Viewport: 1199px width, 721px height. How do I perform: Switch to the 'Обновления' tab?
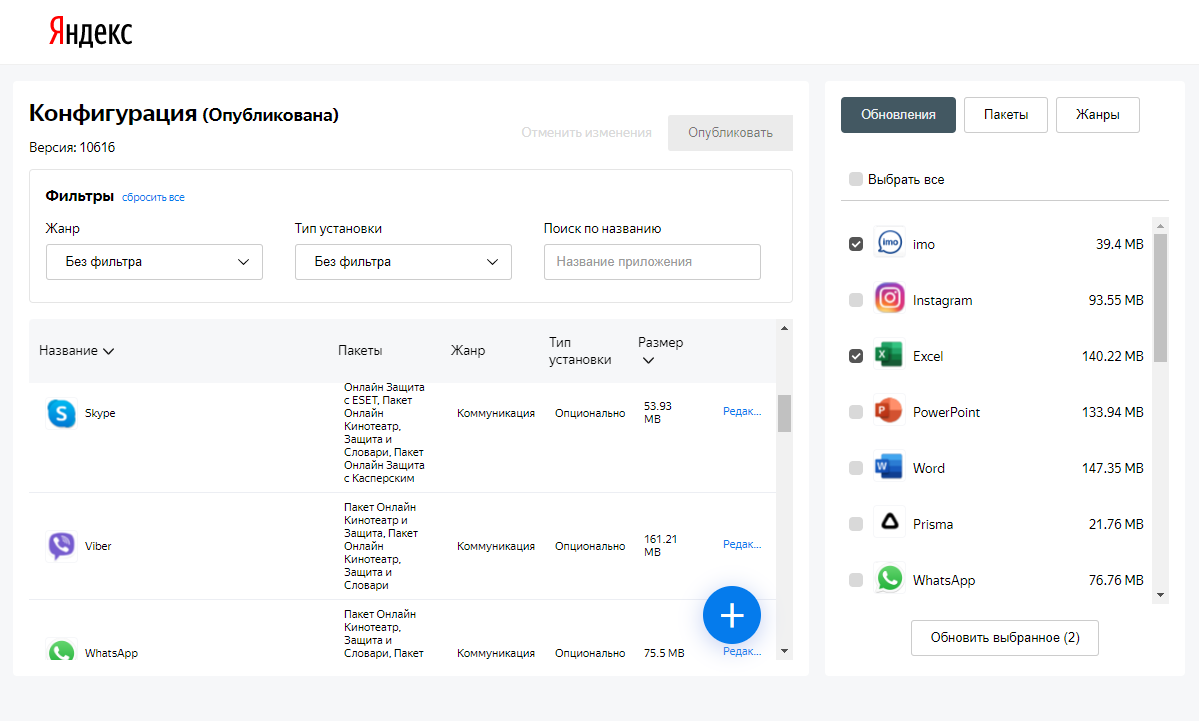898,115
